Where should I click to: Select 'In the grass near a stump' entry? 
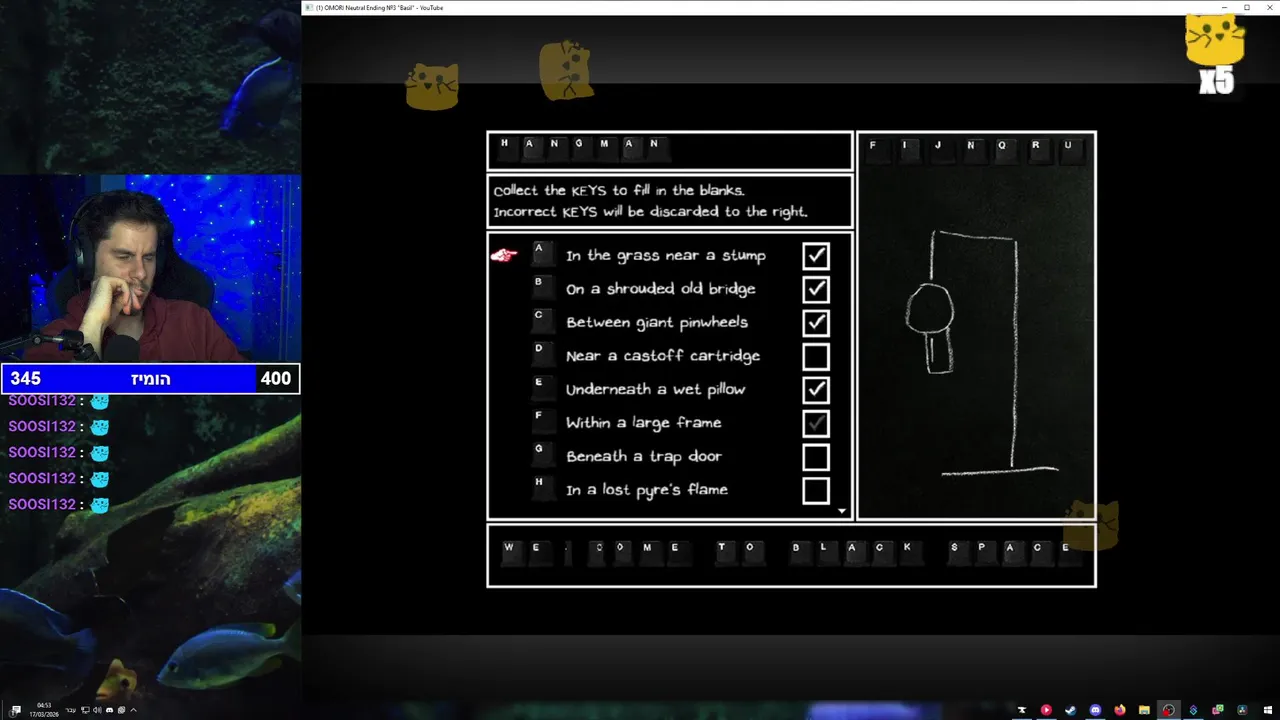click(666, 256)
